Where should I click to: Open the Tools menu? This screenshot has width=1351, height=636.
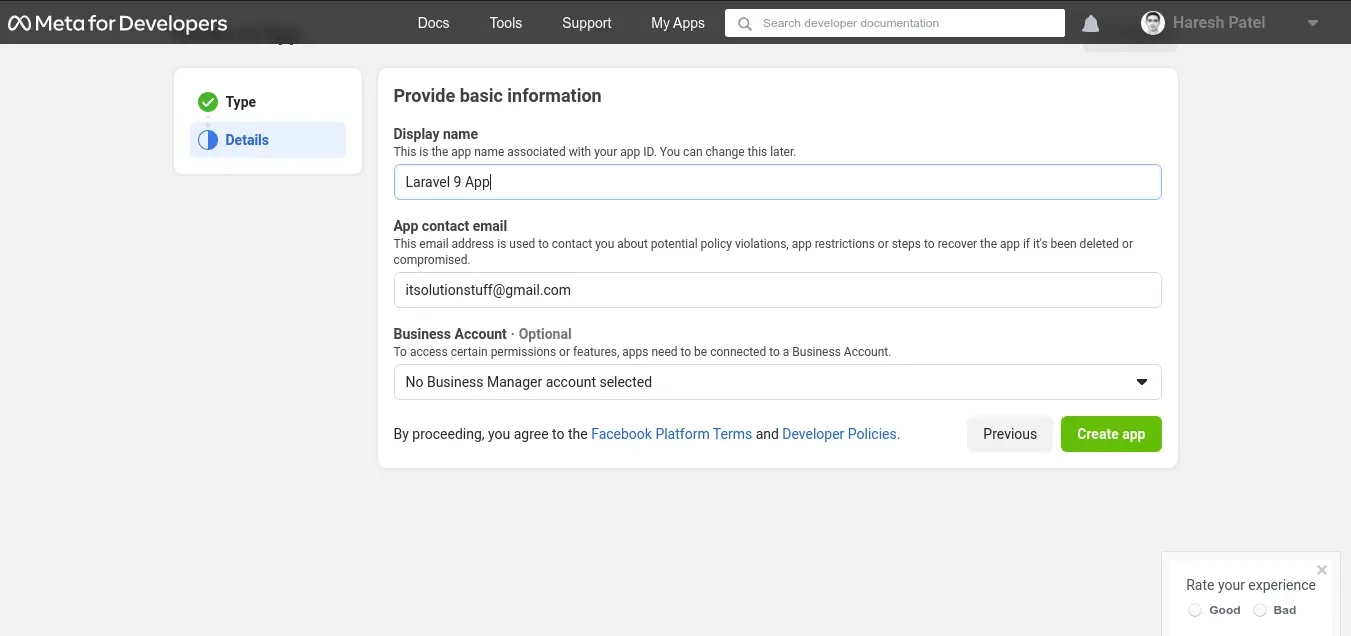coord(506,23)
